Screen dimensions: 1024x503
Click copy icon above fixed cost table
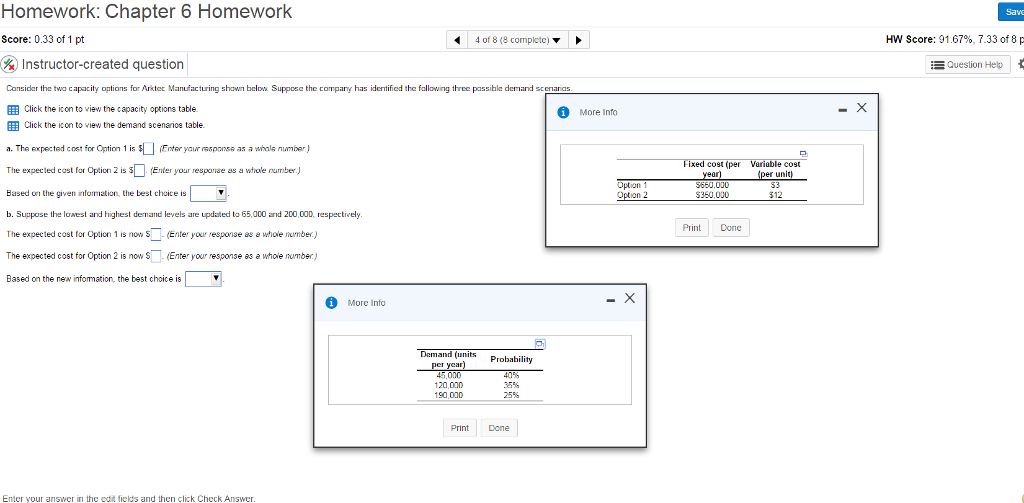click(801, 154)
